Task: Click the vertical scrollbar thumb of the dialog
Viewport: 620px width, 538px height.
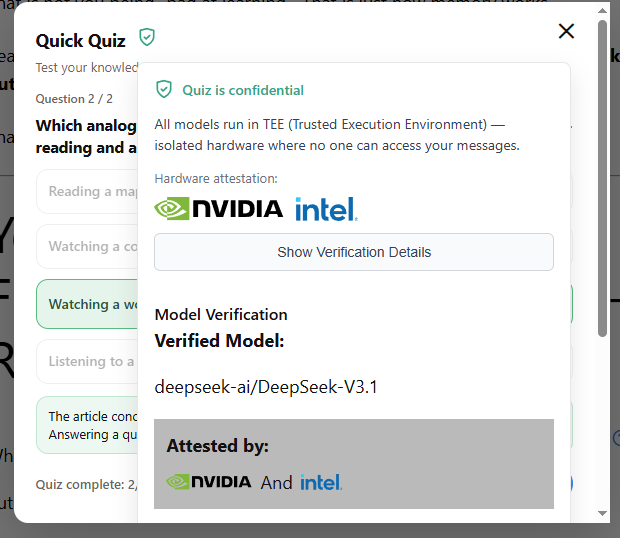Action: [x=602, y=179]
